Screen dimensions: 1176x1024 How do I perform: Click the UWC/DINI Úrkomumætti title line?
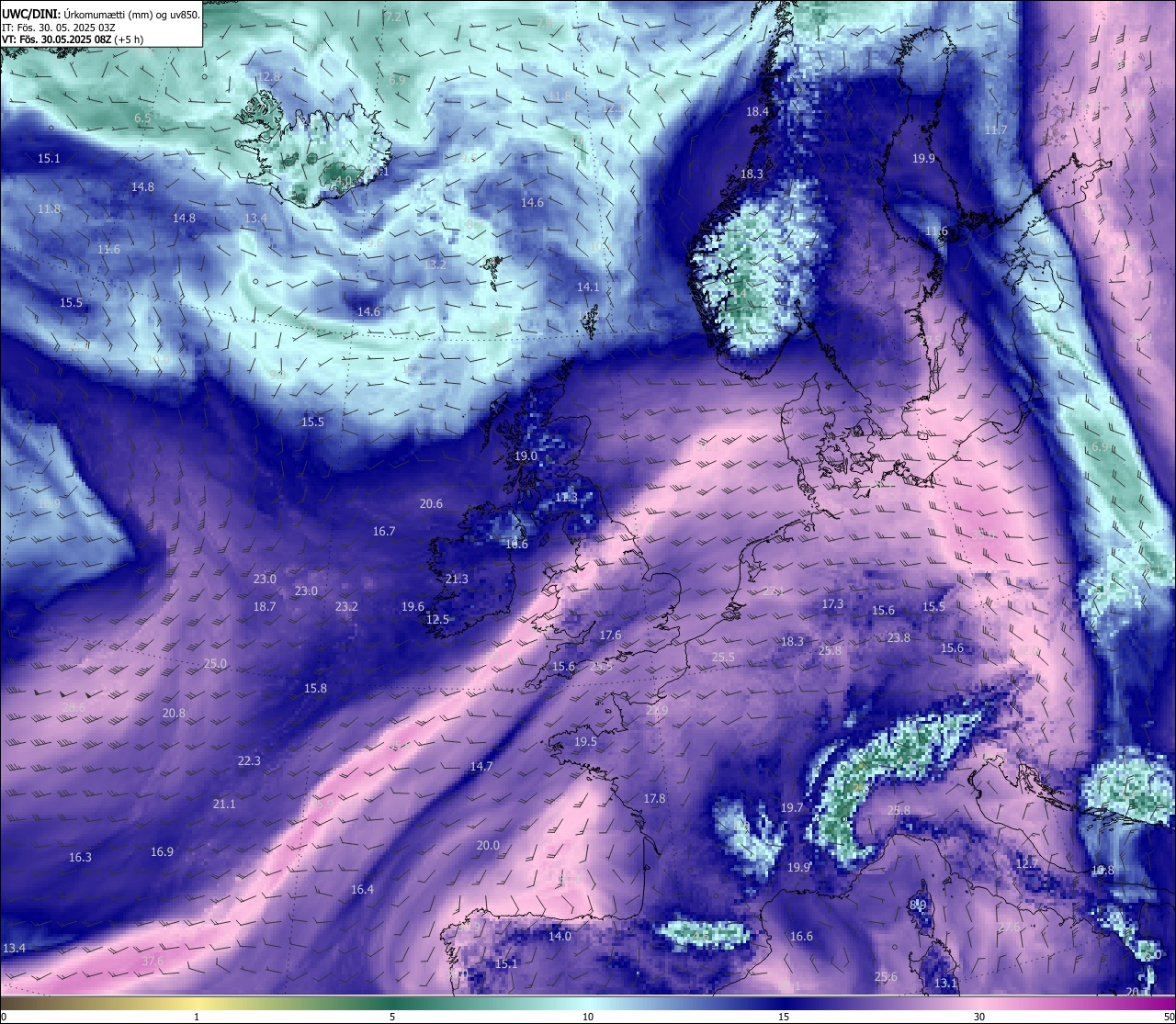pyautogui.click(x=101, y=15)
